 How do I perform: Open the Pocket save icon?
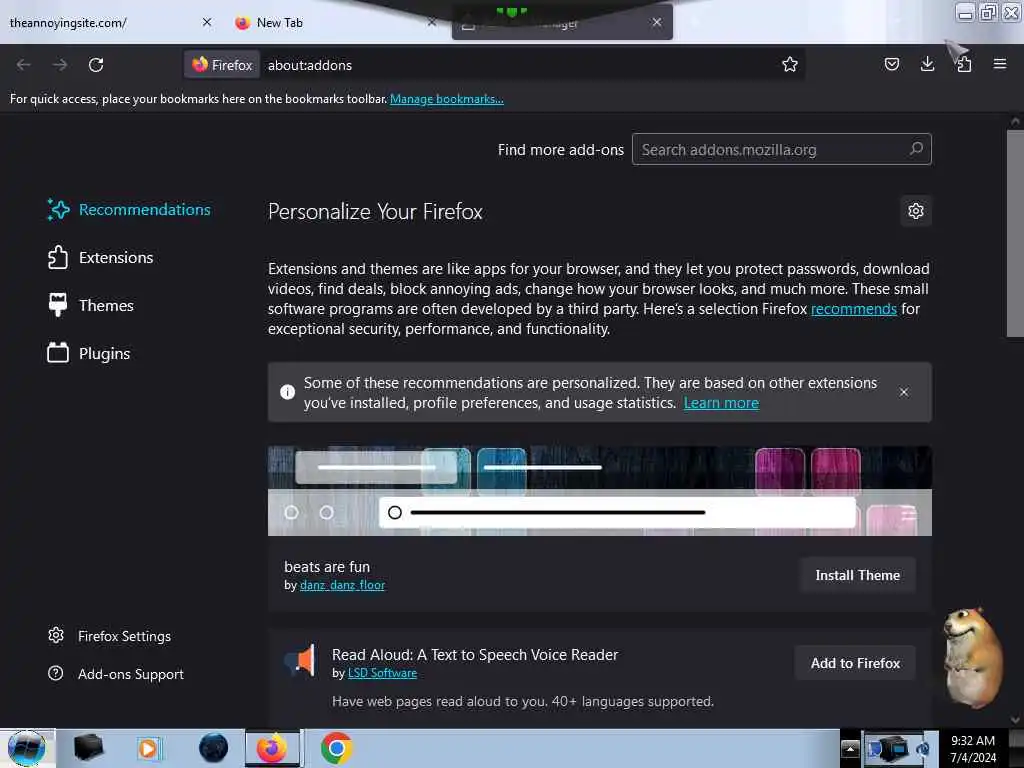[x=891, y=64]
